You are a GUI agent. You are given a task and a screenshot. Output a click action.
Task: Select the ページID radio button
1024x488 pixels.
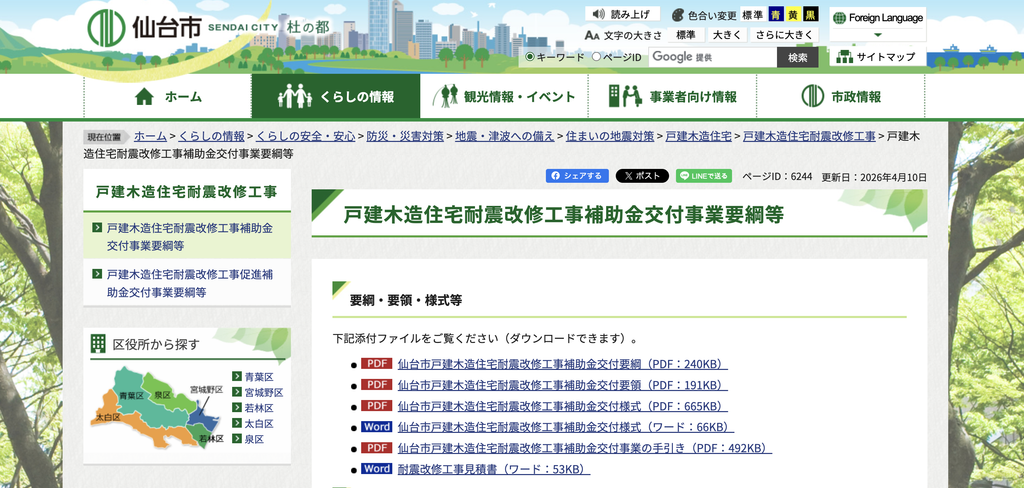point(596,57)
